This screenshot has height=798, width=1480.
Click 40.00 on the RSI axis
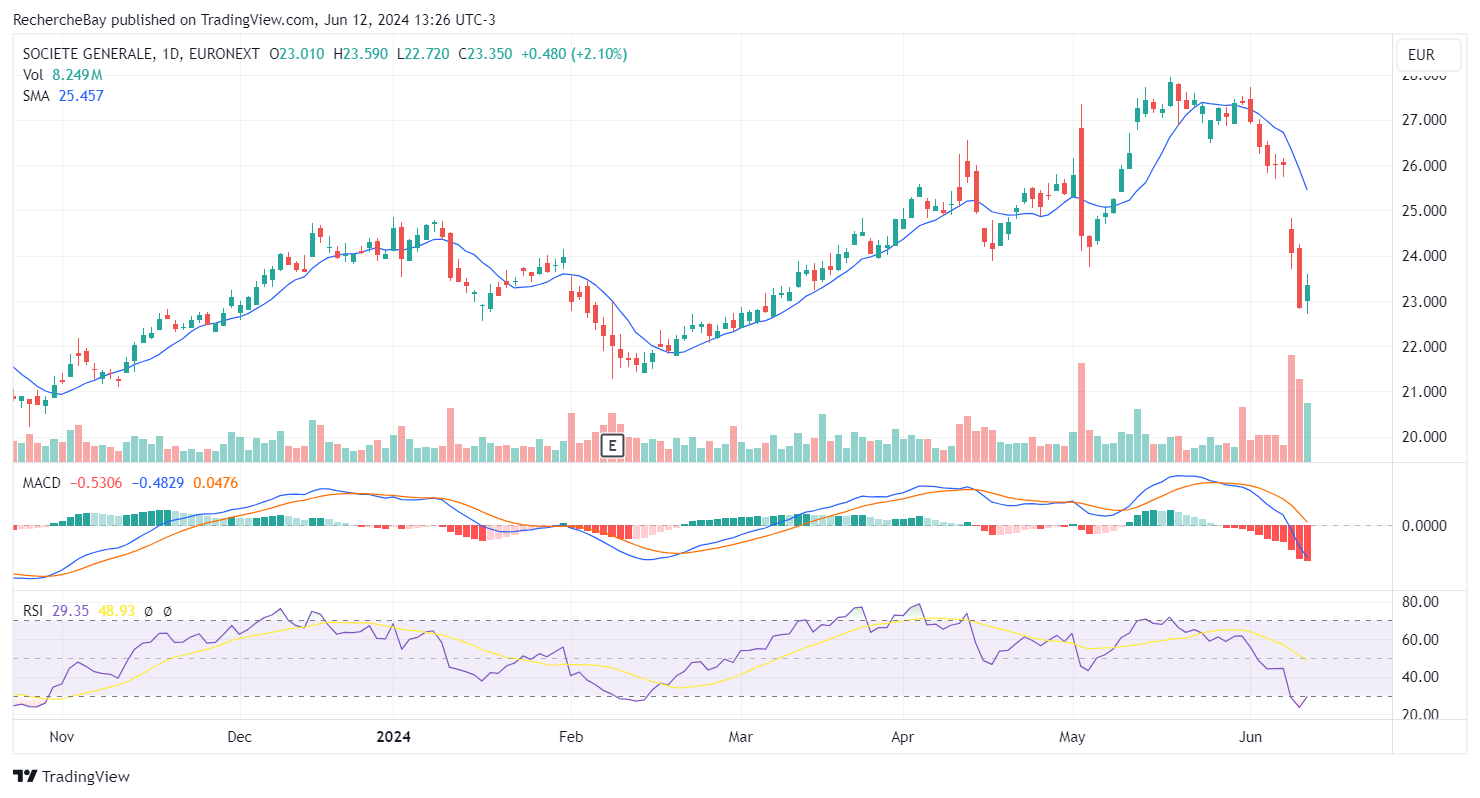click(1421, 677)
